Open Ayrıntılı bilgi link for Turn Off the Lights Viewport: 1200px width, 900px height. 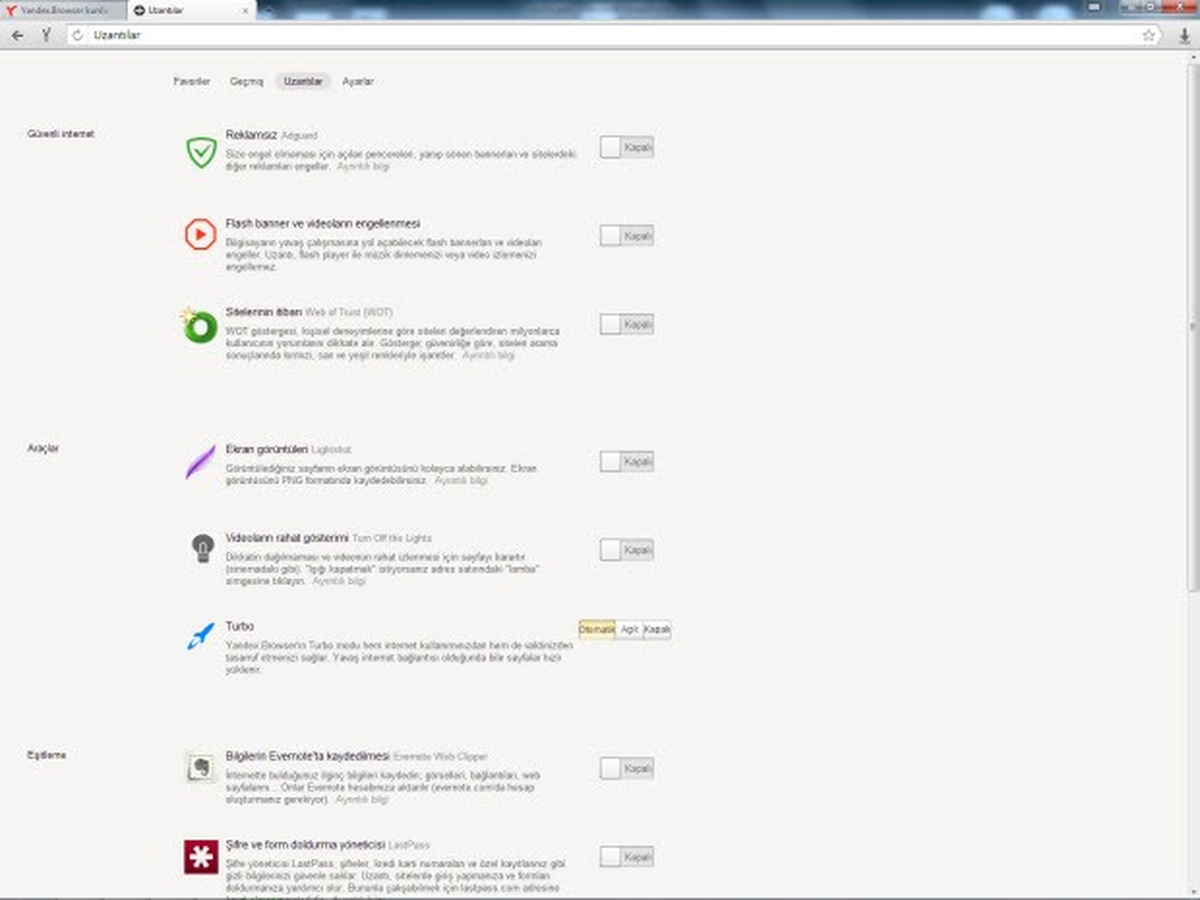(x=339, y=580)
